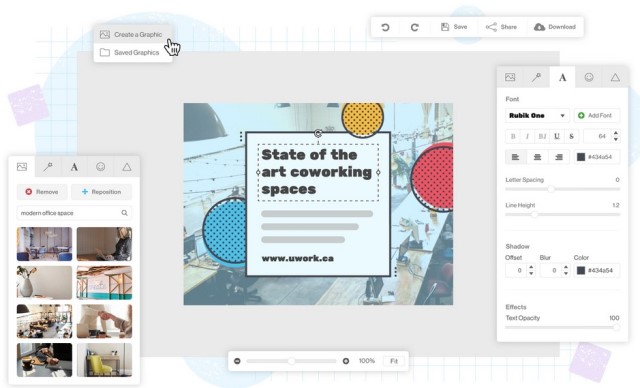
Task: Select text tab in right panel
Action: click(x=562, y=77)
